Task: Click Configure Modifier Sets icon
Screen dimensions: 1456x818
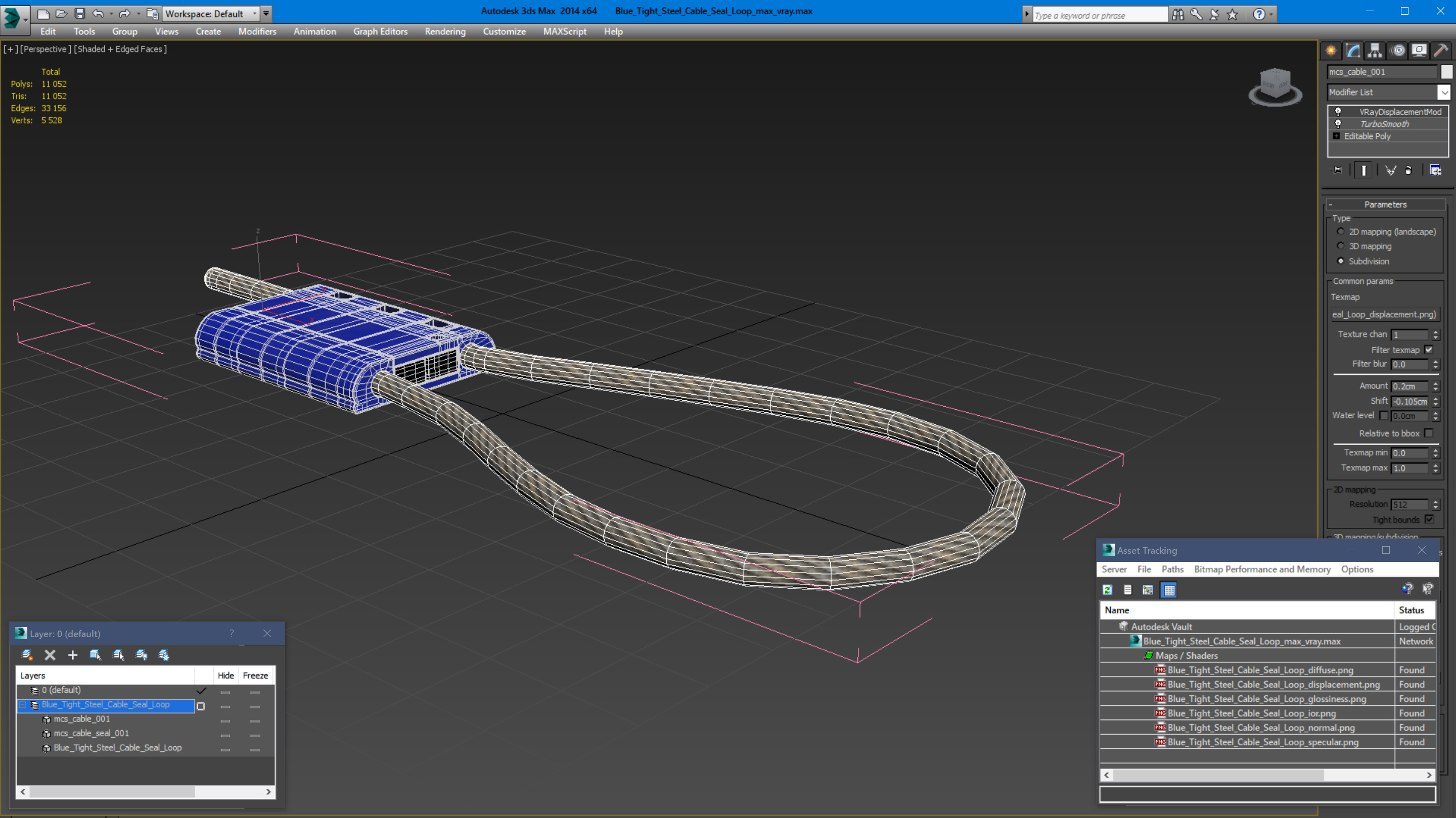Action: point(1436,170)
